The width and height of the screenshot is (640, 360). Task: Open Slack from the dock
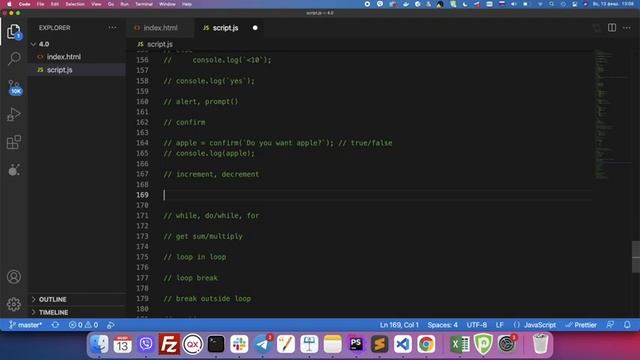(x=239, y=344)
